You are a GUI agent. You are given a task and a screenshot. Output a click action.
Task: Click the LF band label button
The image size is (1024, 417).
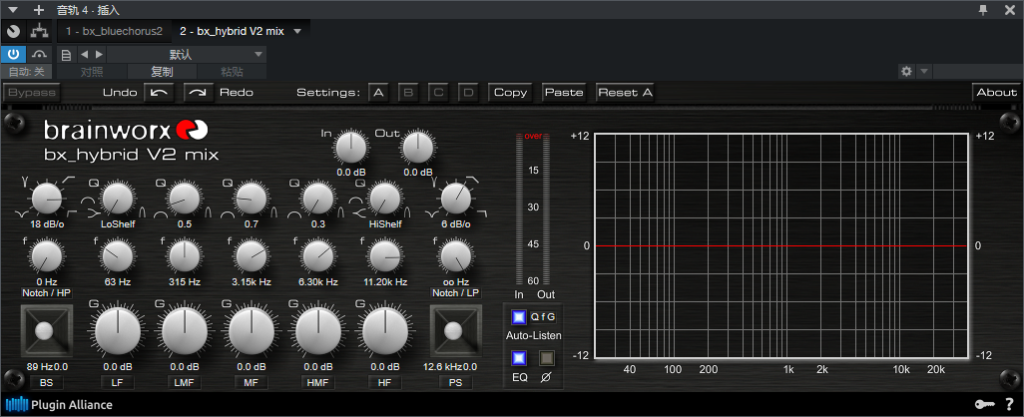tap(118, 382)
